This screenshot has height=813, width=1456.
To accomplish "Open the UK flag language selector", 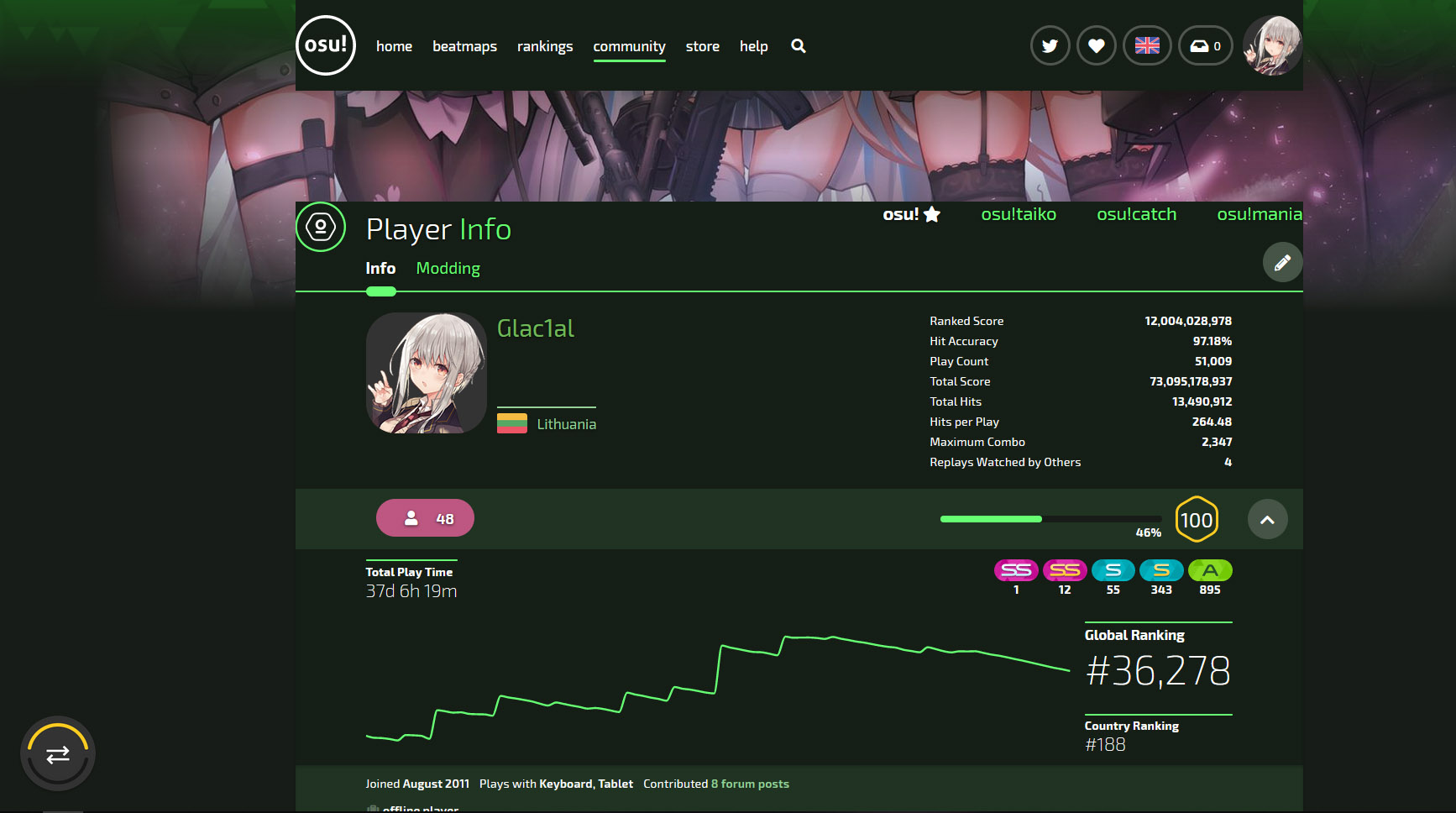I will [x=1147, y=45].
